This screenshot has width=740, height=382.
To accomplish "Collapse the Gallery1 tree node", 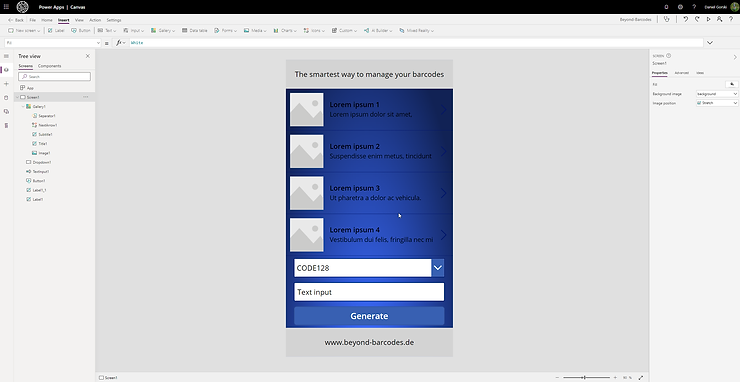I will [23, 107].
